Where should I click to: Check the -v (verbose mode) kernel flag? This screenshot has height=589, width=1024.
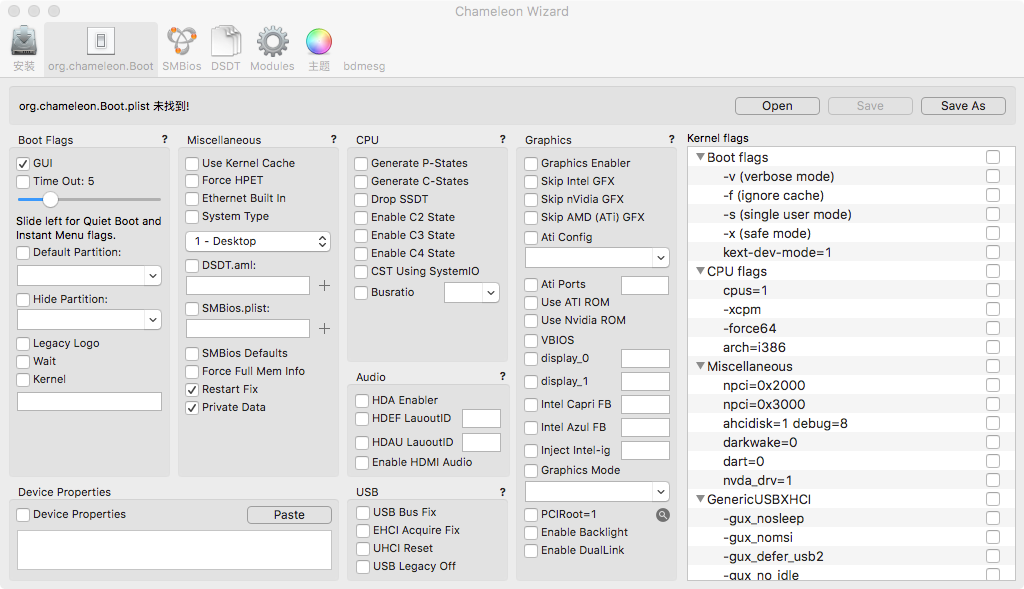click(993, 176)
